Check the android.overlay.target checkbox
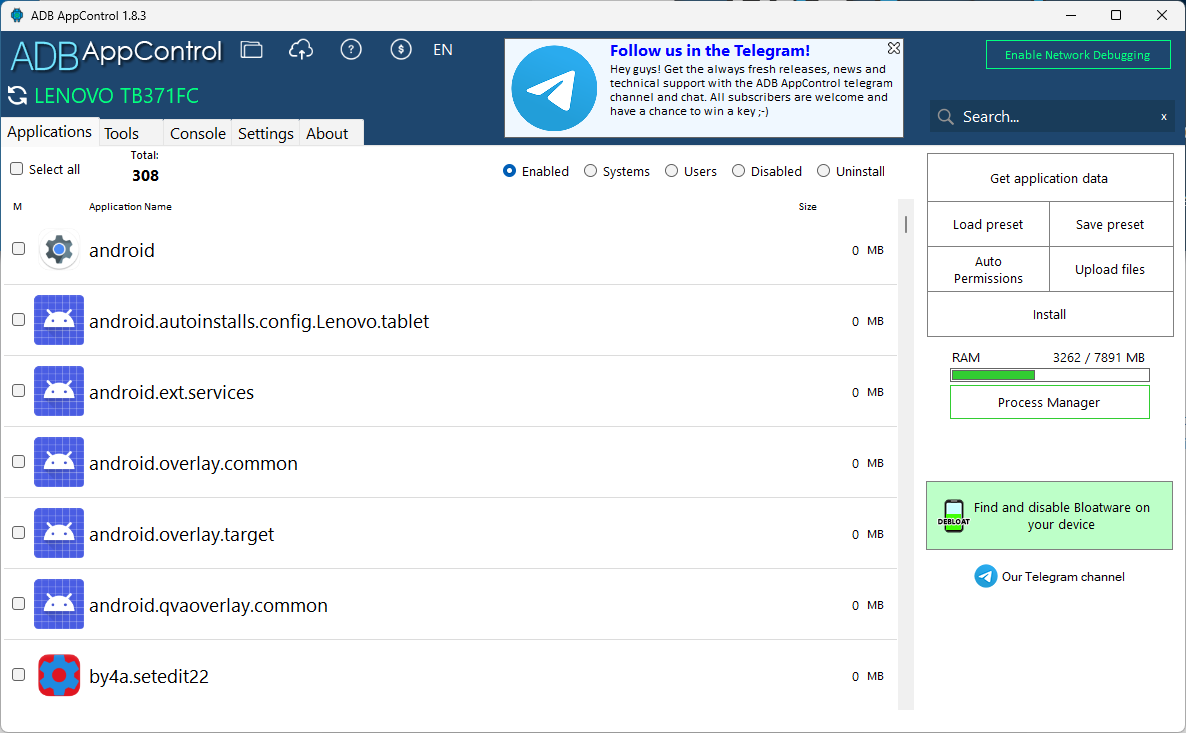Viewport: 1186px width, 733px height. pos(19,533)
